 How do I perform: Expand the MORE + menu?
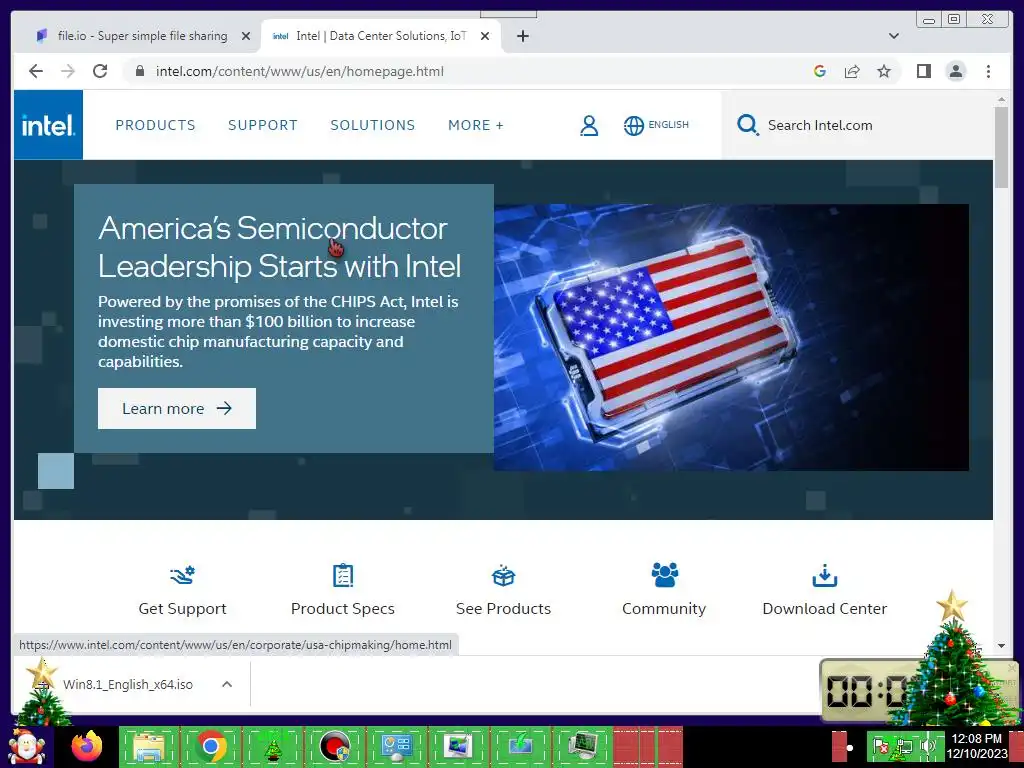click(x=475, y=125)
